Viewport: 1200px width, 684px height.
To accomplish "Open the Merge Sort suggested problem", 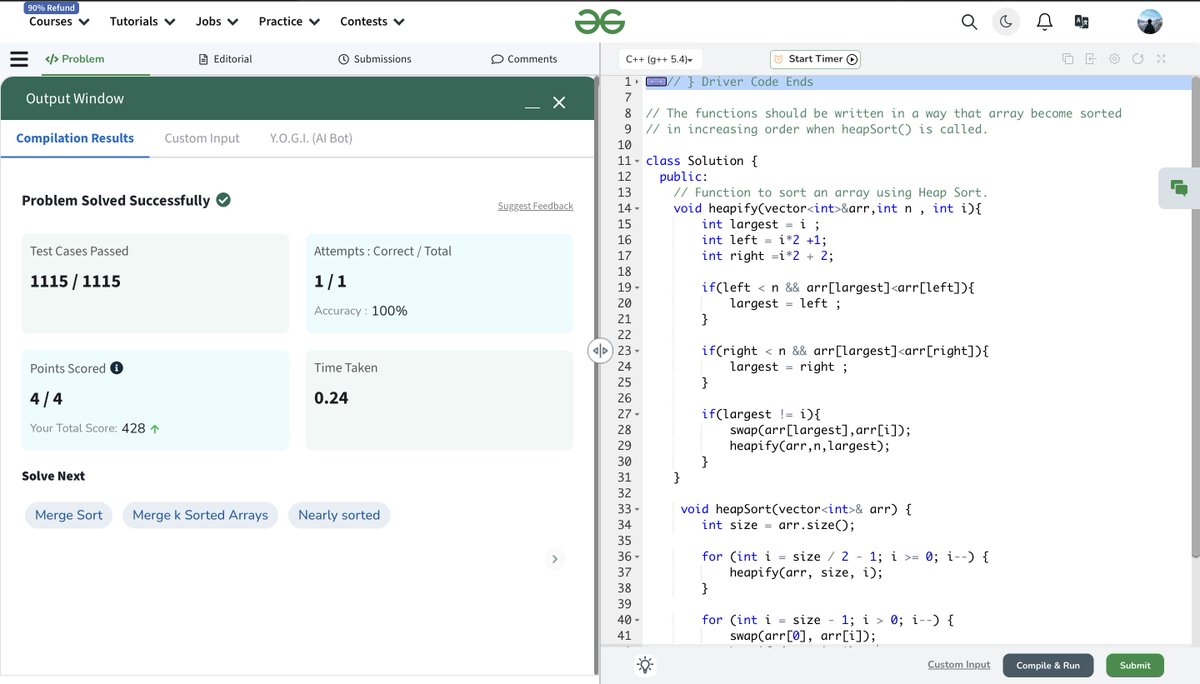I will click(69, 515).
